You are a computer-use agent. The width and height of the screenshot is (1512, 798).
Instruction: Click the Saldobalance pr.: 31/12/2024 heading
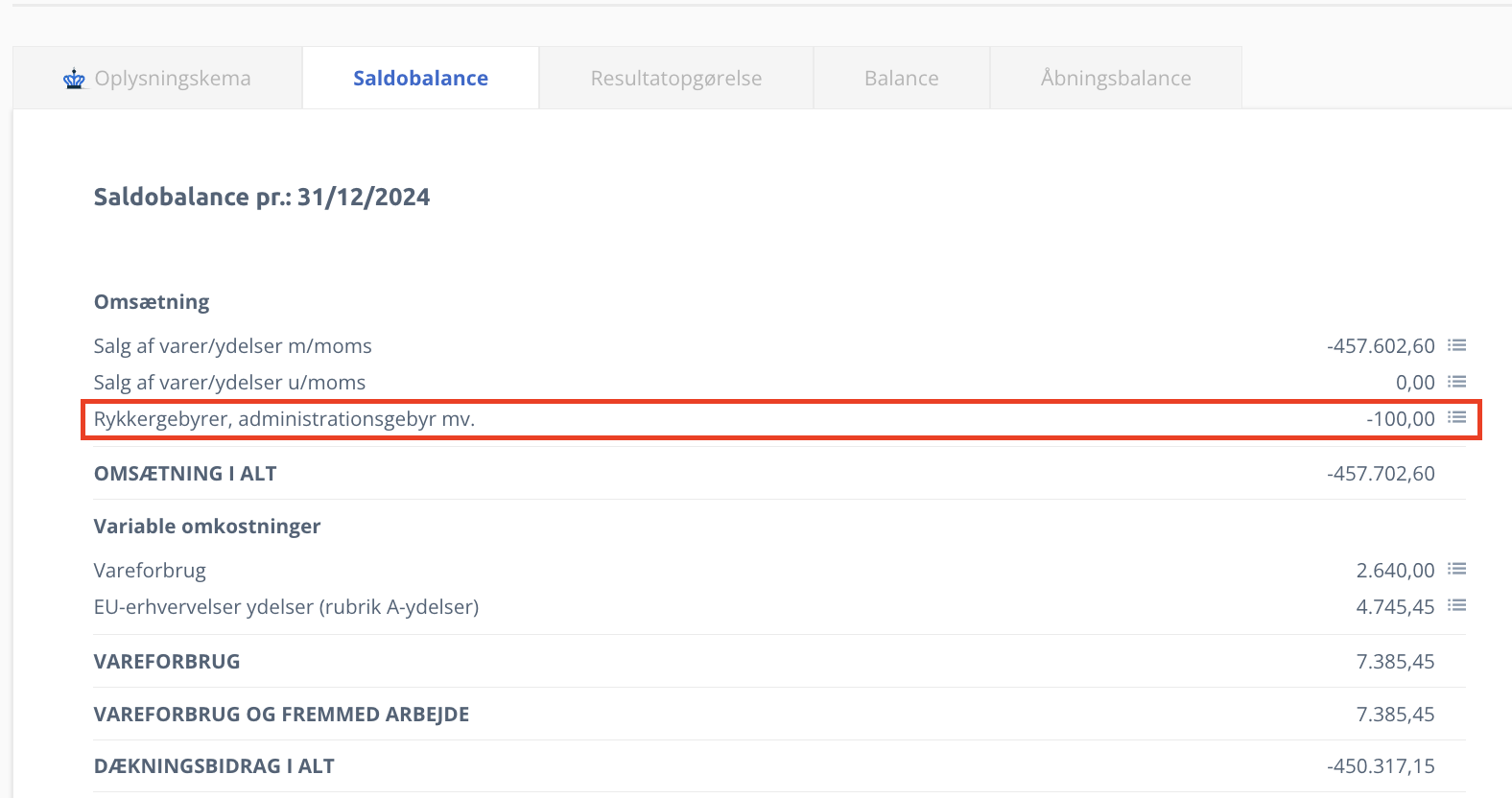pyautogui.click(x=261, y=198)
